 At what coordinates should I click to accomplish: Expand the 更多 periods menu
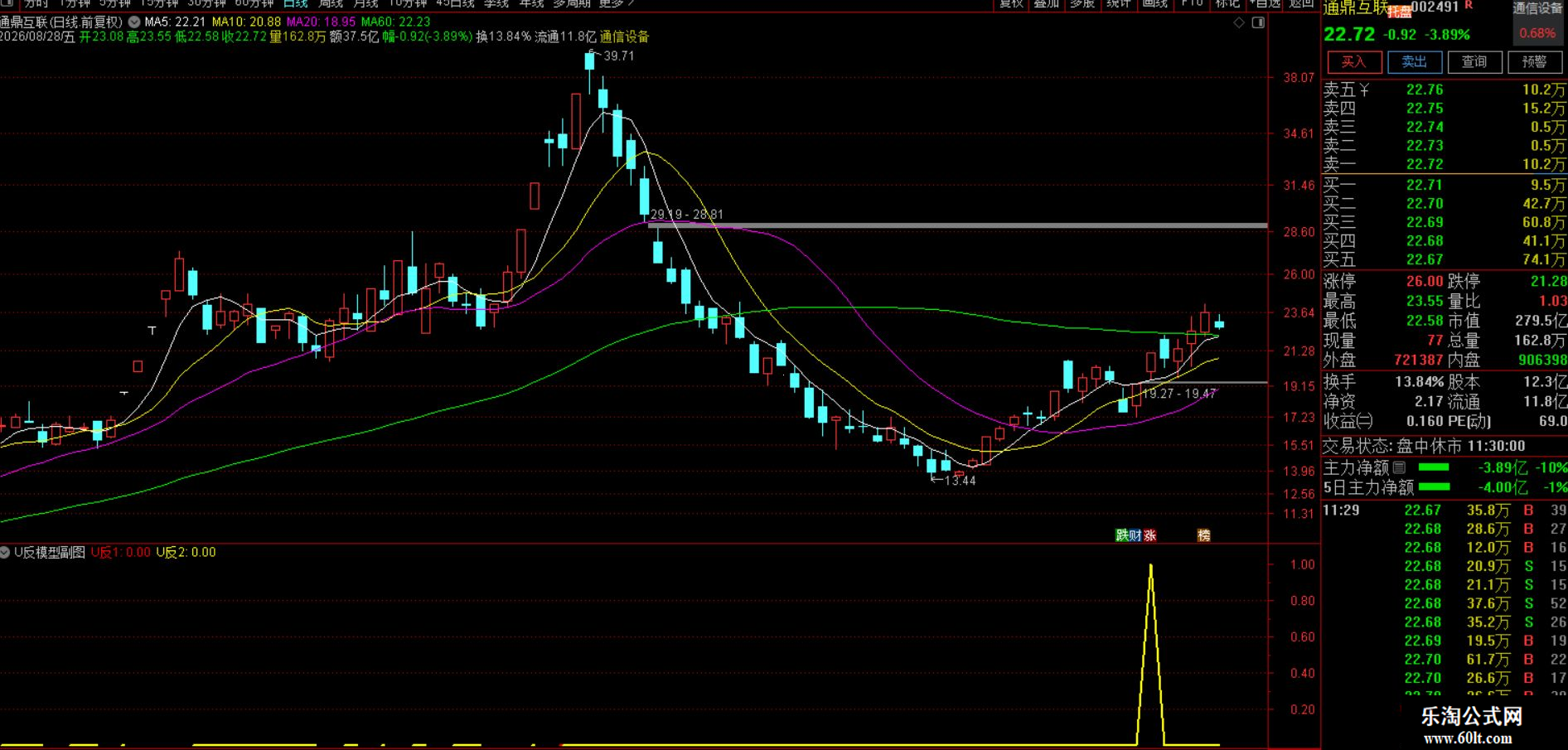coord(616,3)
